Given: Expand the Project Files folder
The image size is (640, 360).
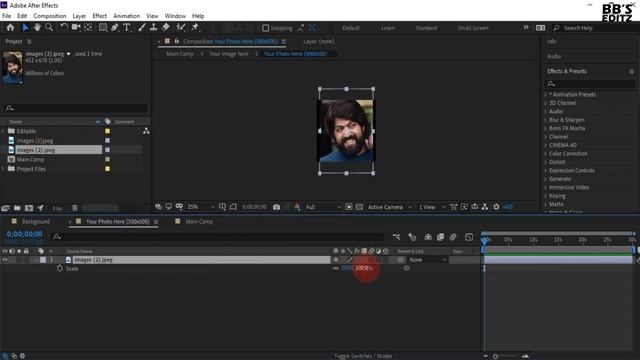Looking at the screenshot, I should 3,169.
